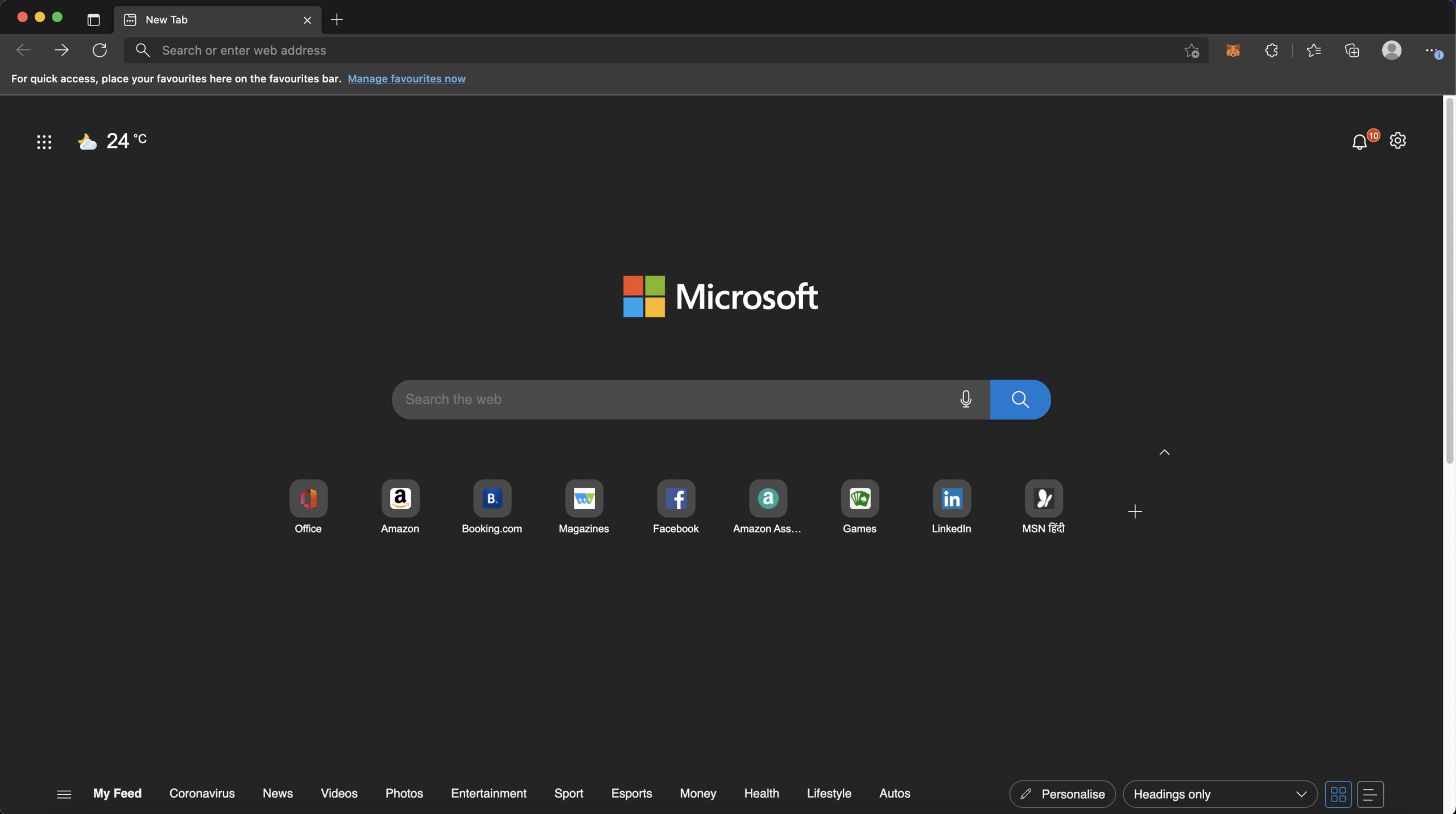This screenshot has width=1456, height=814.
Task: Select the Autos tab
Action: 895,794
